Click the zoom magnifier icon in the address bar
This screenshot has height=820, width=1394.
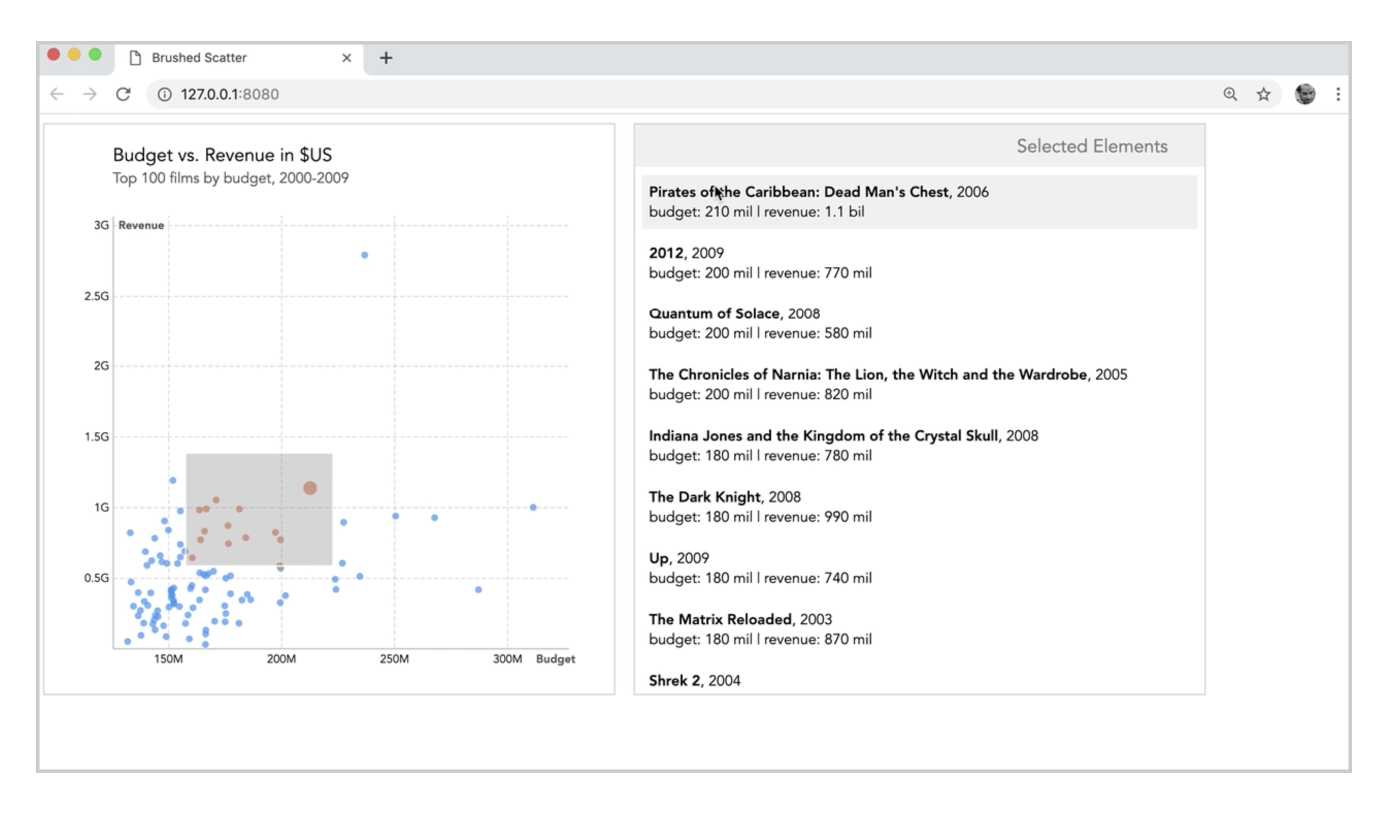coord(1230,94)
